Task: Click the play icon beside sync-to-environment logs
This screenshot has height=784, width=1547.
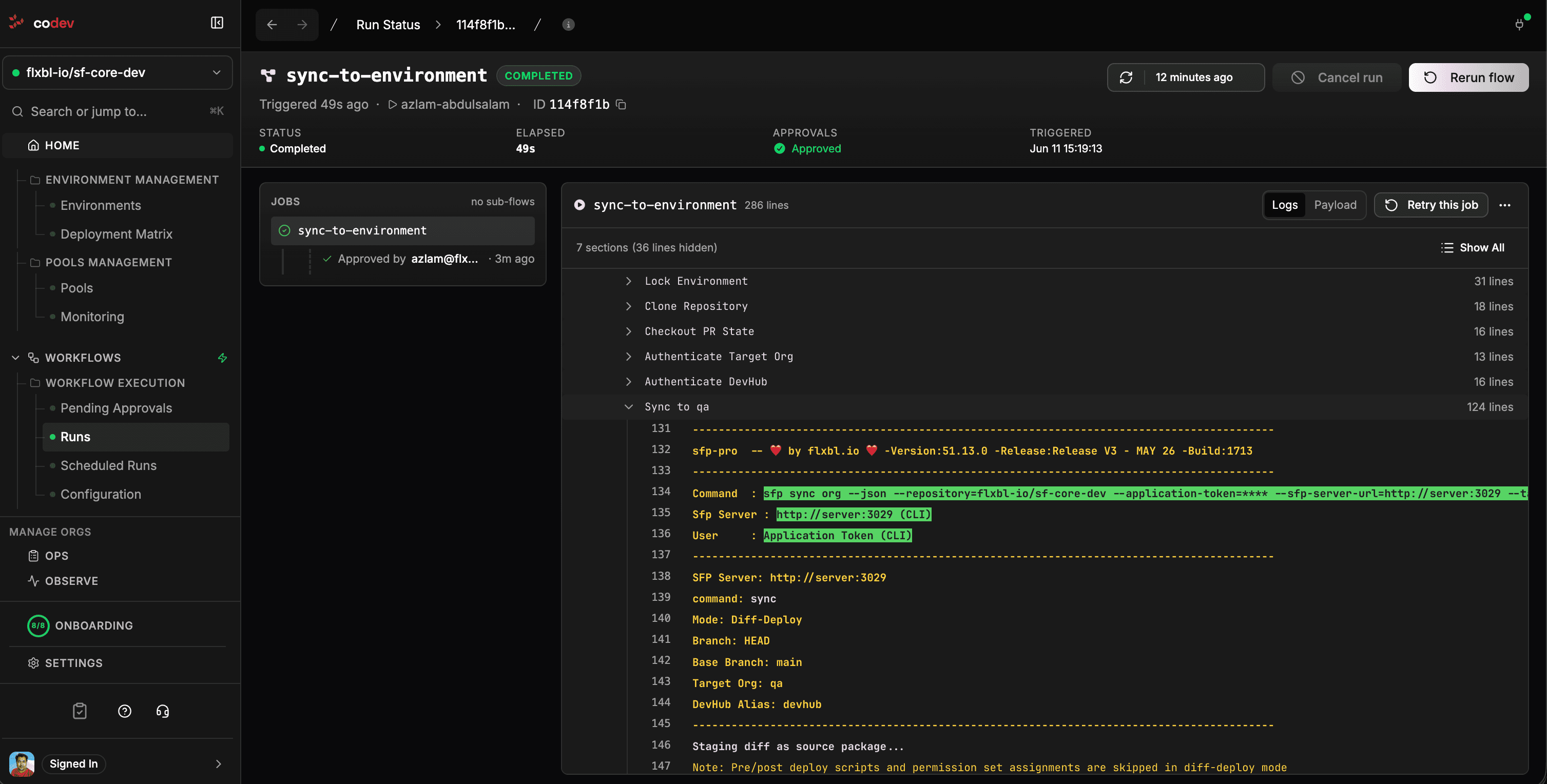Action: (x=579, y=205)
